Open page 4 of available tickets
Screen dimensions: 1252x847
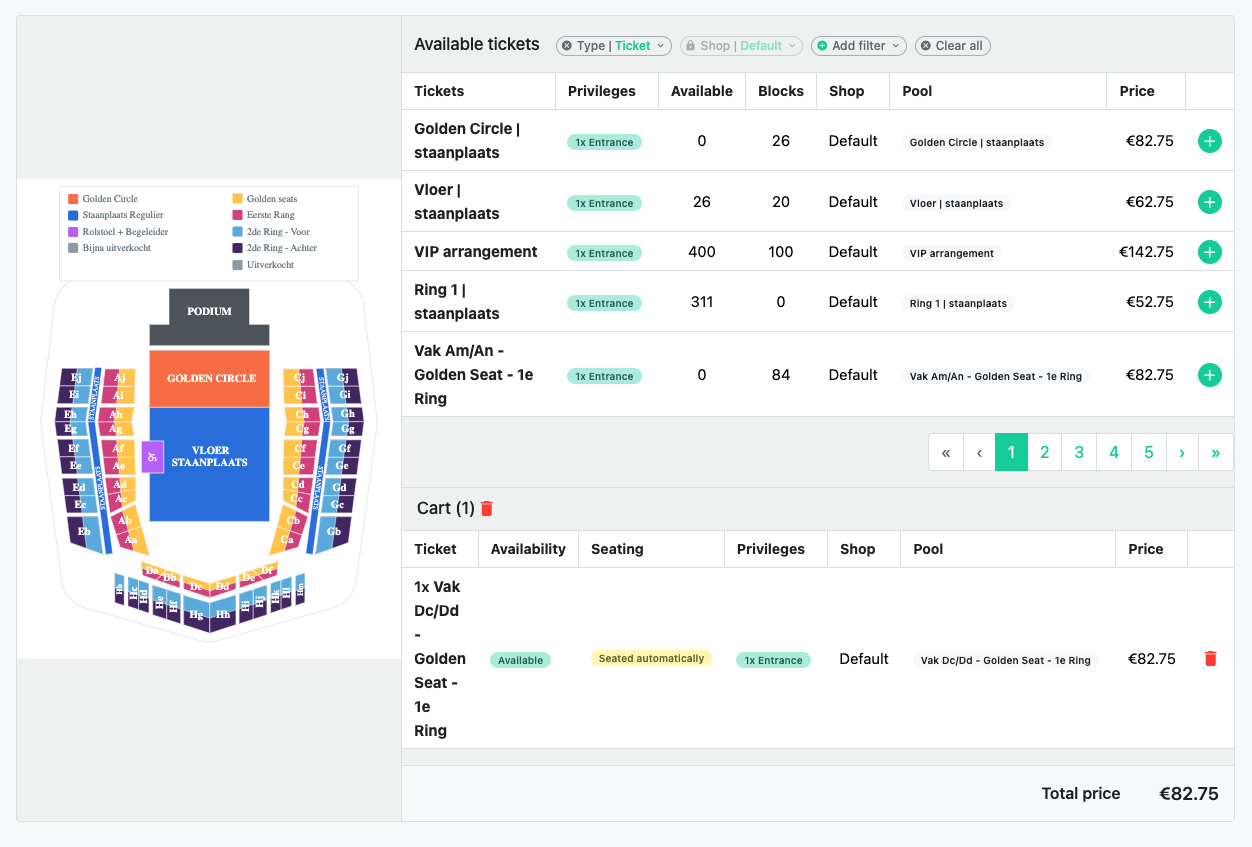click(x=1114, y=452)
